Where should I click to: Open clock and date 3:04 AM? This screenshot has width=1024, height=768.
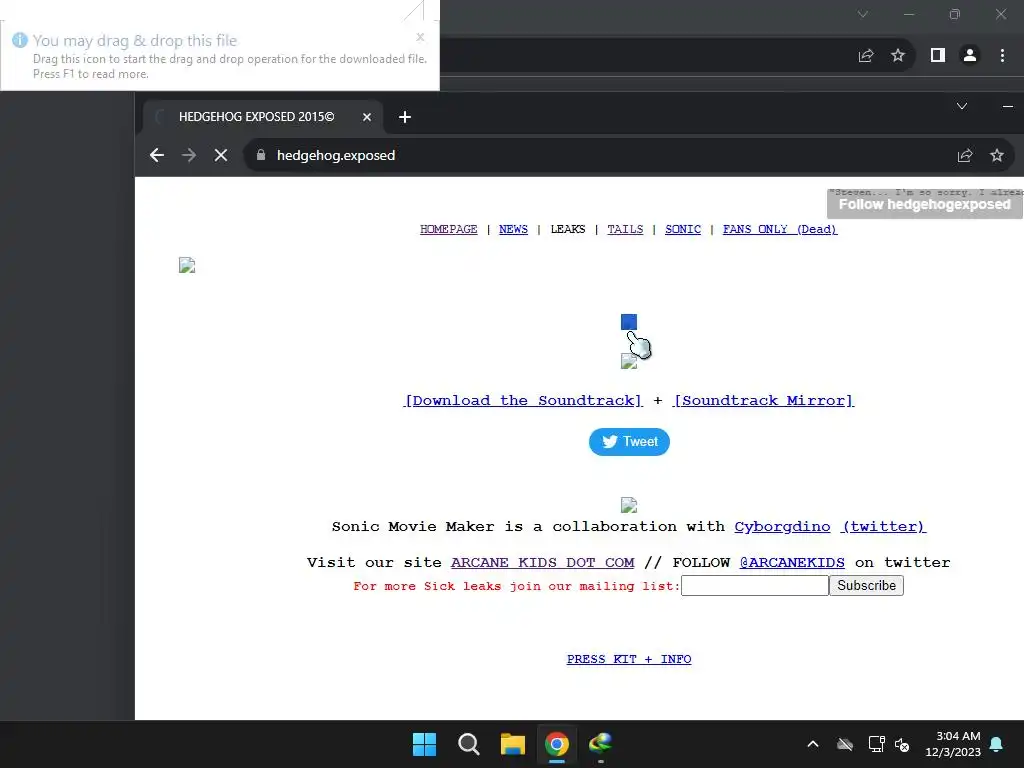[x=953, y=744]
